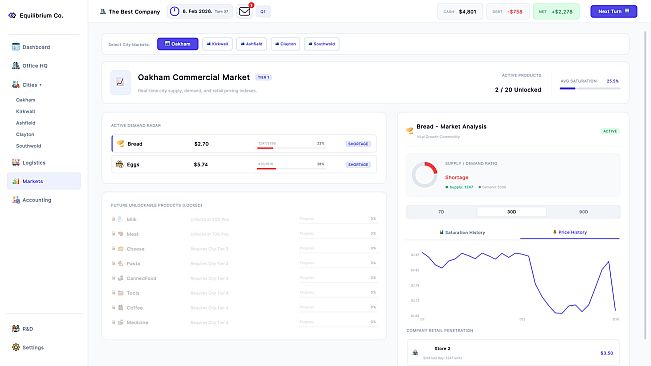Viewport: 651px width, 366px height.
Task: Switch to Price History tab
Action: click(570, 232)
